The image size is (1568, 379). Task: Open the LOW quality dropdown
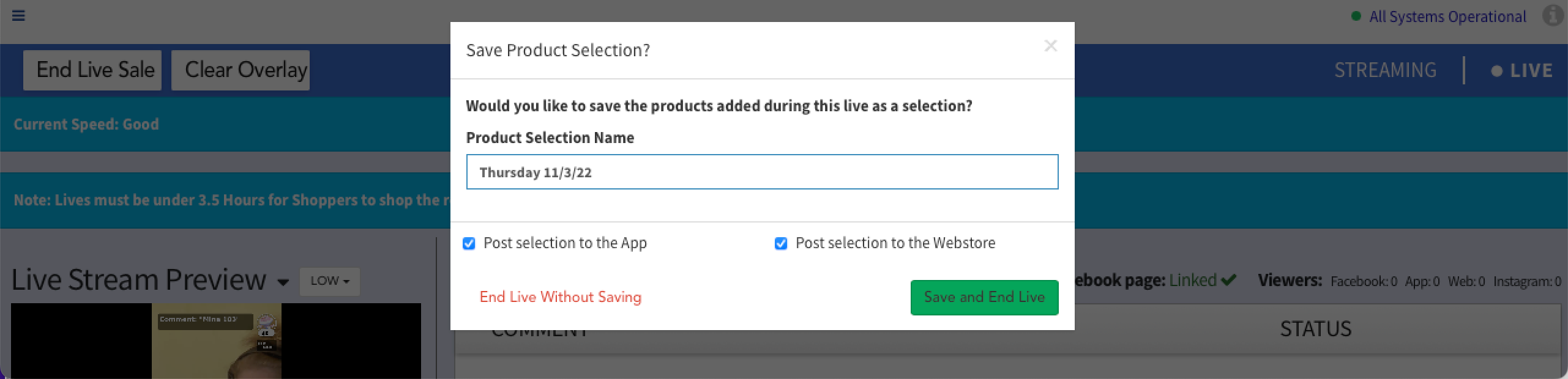click(329, 281)
